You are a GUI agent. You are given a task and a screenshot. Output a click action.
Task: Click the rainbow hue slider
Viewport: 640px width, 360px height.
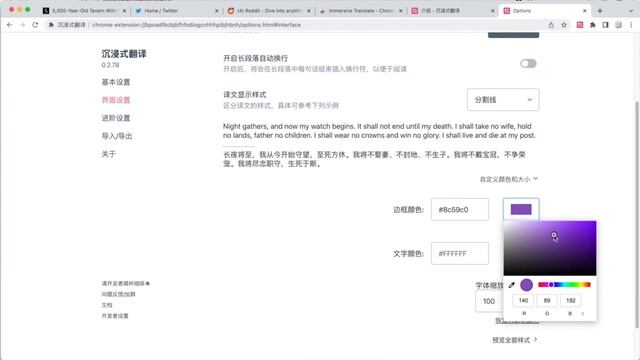(564, 284)
